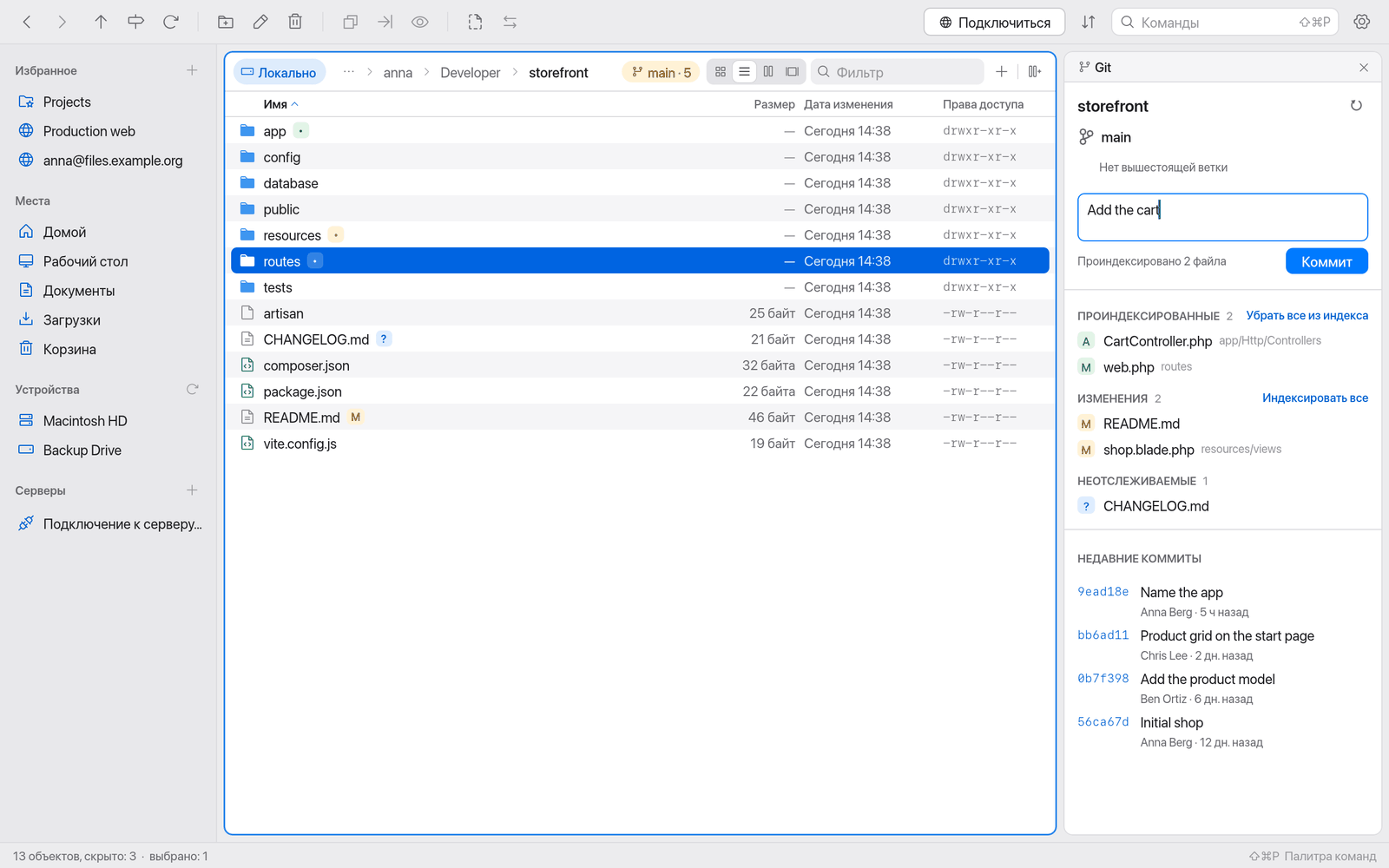The height and width of the screenshot is (868, 1389).
Task: Create a new folder from the toolbar
Action: (x=226, y=22)
